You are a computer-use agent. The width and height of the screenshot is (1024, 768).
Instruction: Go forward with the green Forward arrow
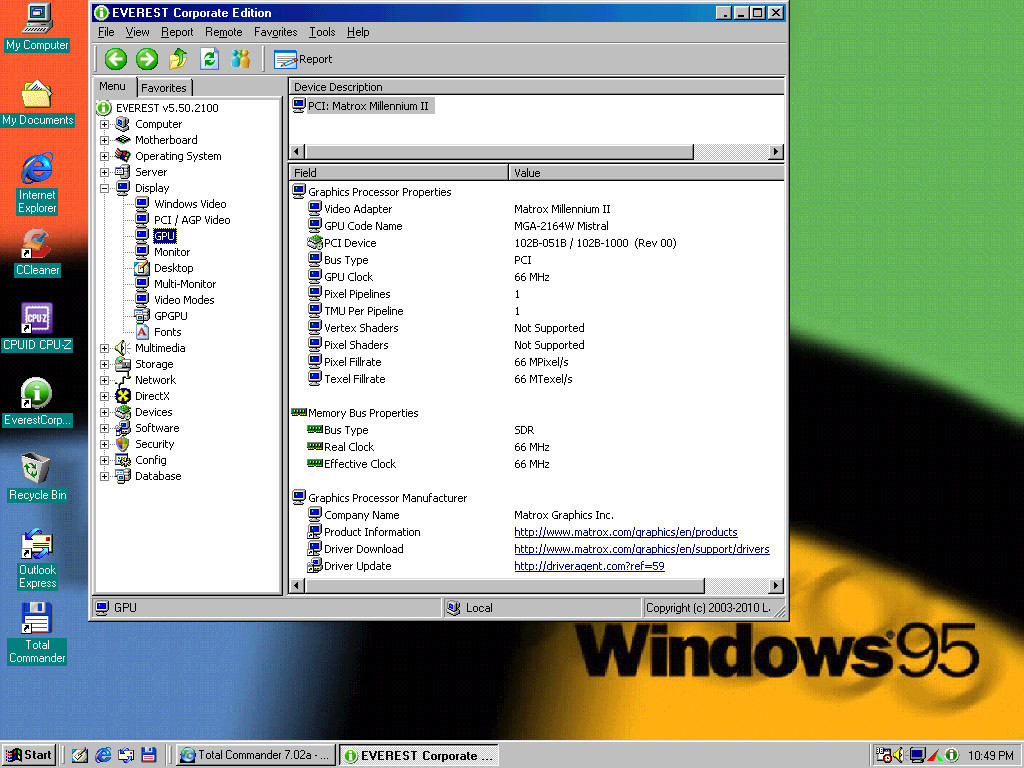pyautogui.click(x=147, y=59)
